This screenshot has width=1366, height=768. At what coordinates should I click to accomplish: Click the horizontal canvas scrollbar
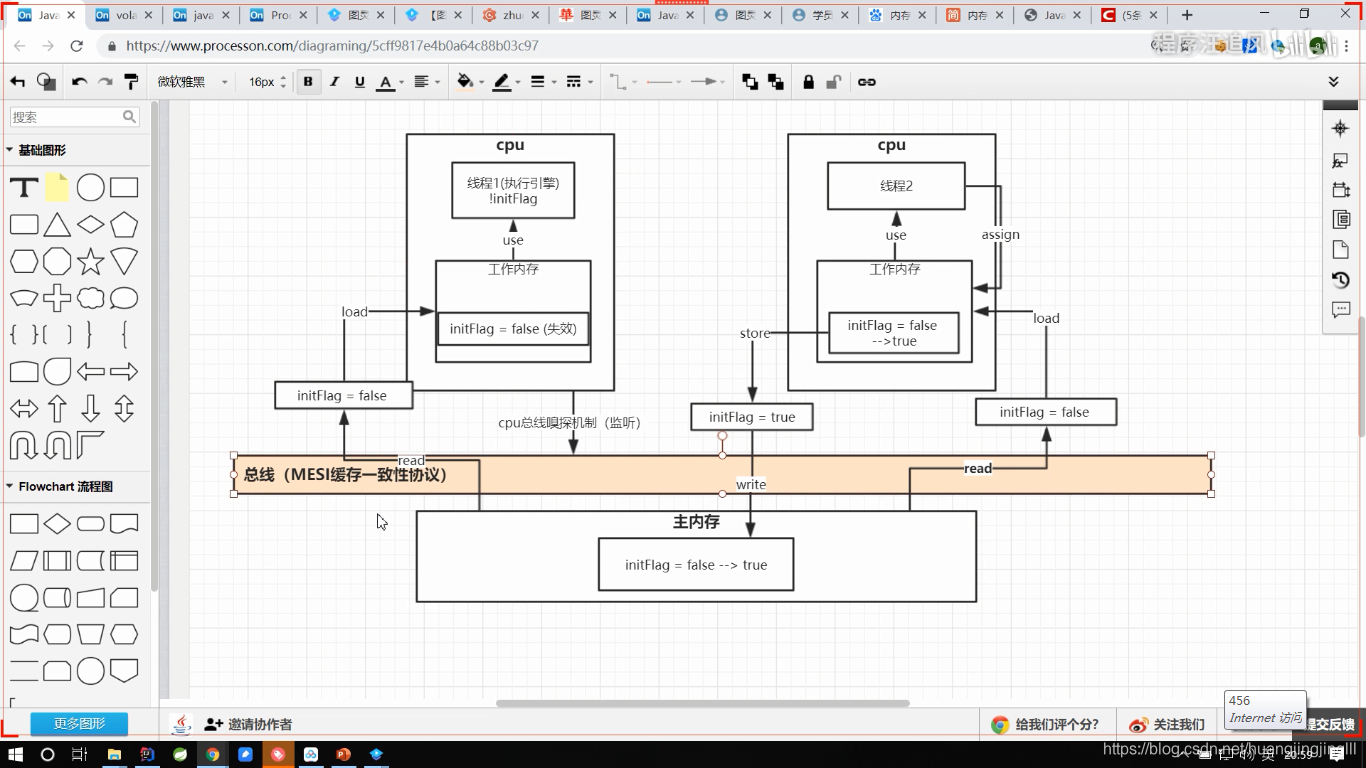coord(703,703)
